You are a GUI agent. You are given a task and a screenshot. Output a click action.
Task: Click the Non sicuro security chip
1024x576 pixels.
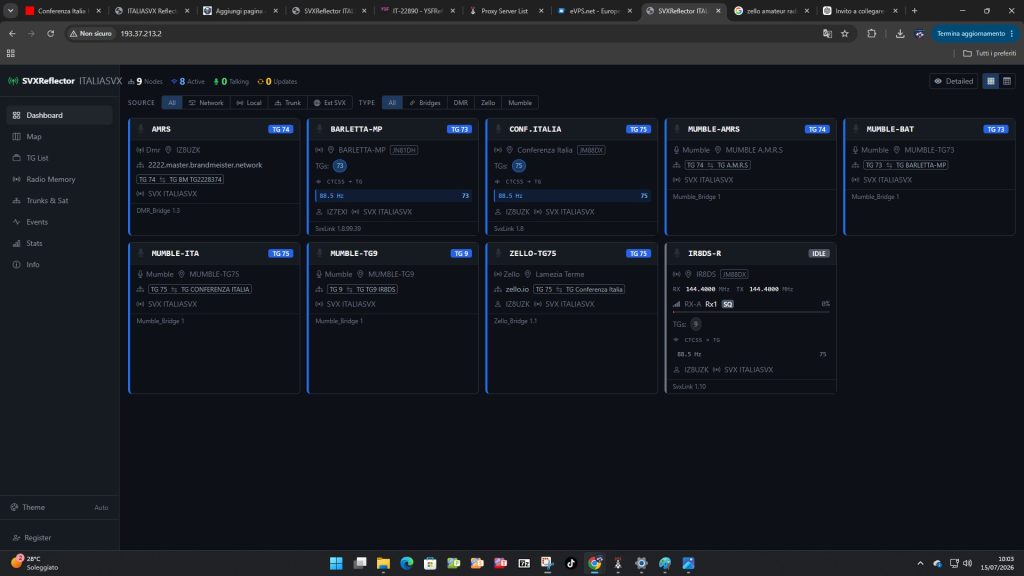pyautogui.click(x=91, y=33)
